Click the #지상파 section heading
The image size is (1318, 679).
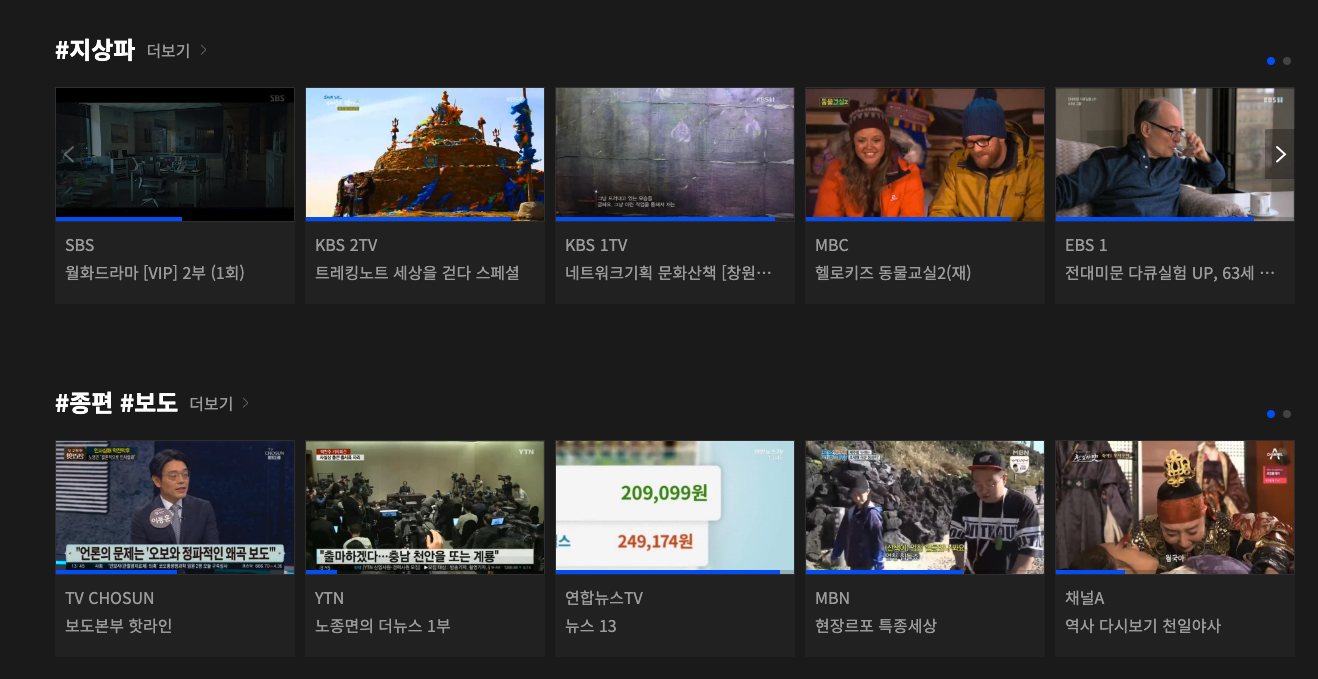point(95,49)
